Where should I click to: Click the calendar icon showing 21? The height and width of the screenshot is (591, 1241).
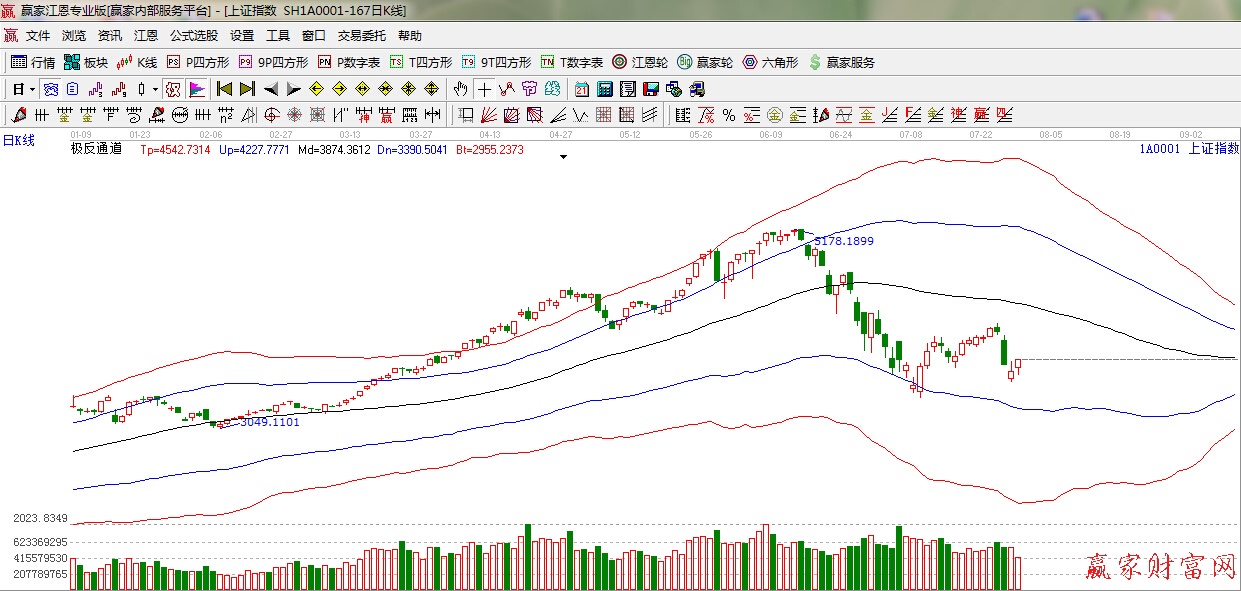tap(581, 89)
